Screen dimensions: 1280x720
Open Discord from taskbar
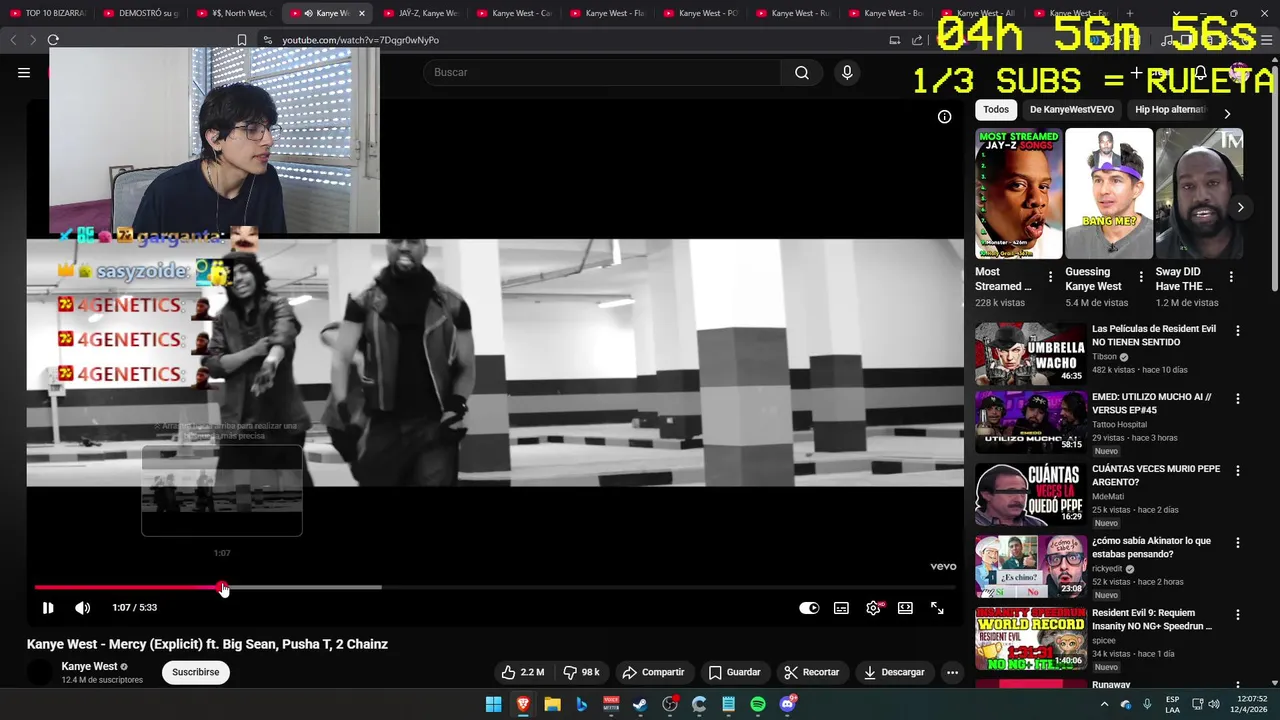(787, 705)
